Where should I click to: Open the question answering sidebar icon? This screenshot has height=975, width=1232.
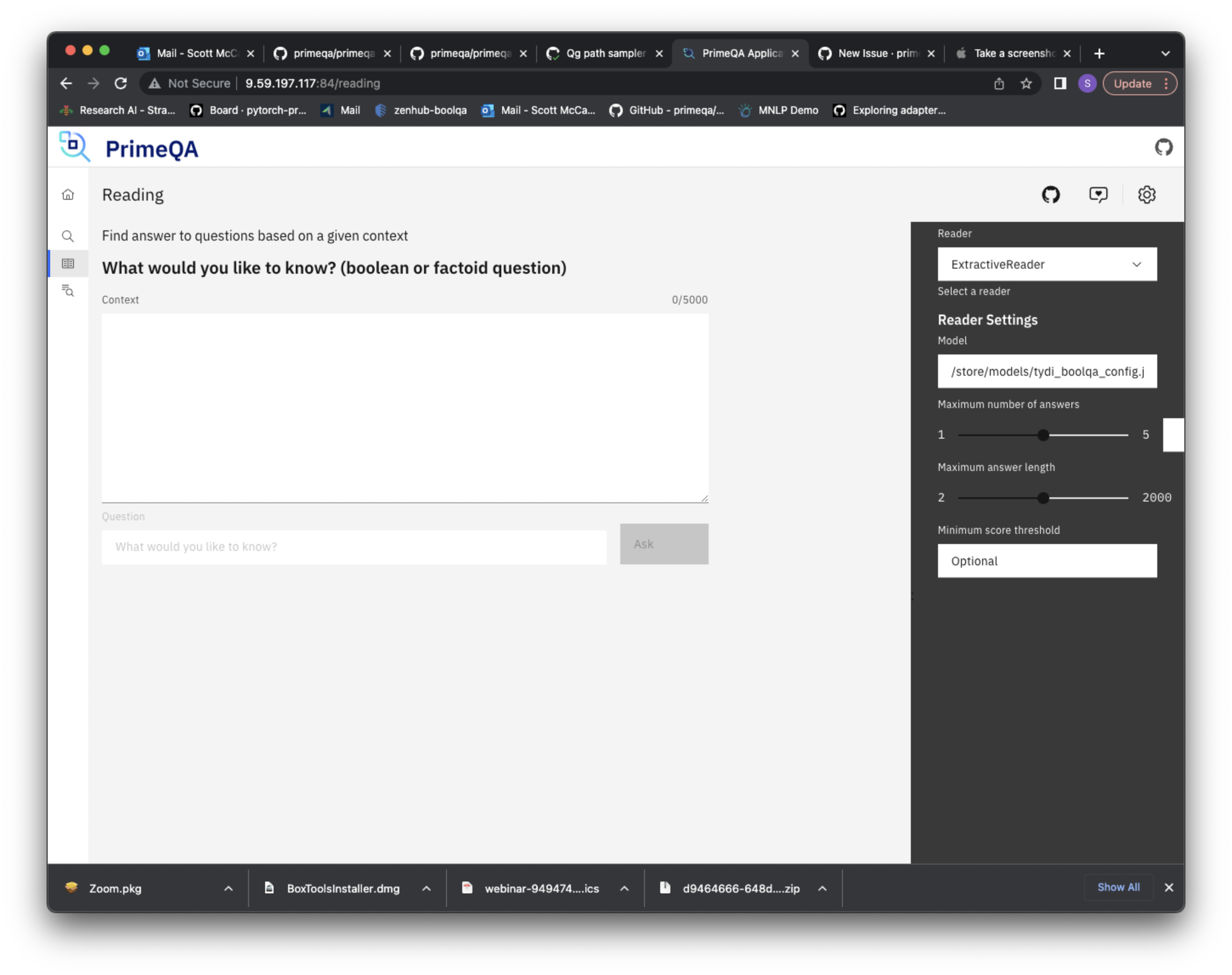pos(68,291)
